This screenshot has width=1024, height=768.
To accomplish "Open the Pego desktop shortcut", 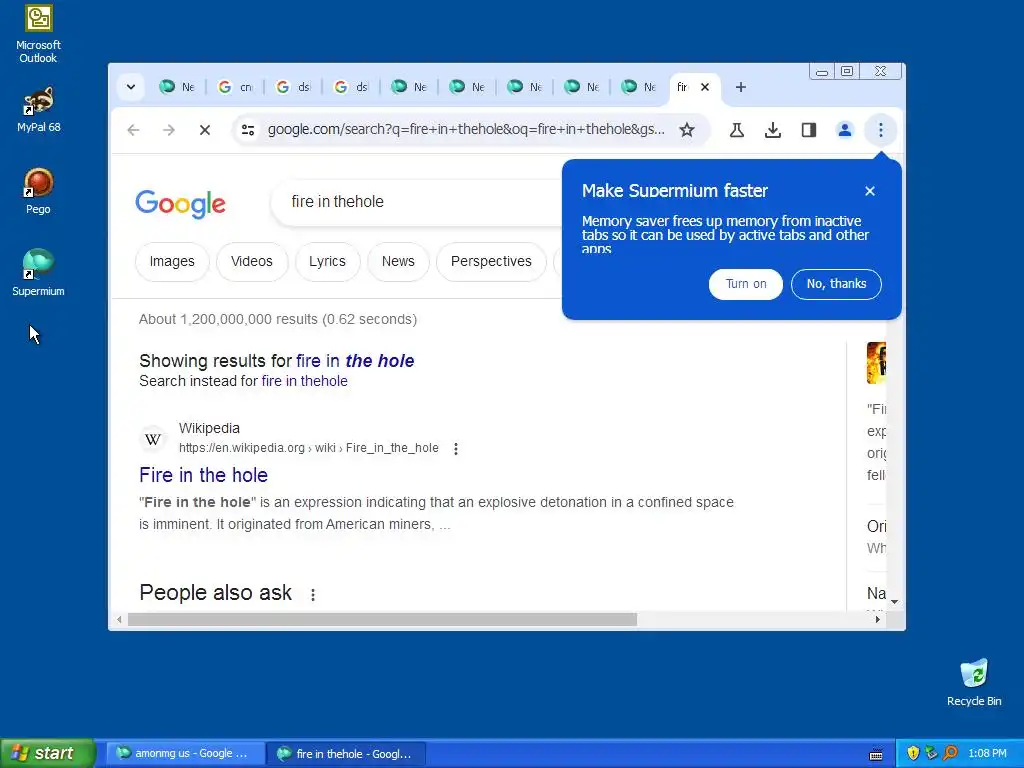I will click(38, 191).
